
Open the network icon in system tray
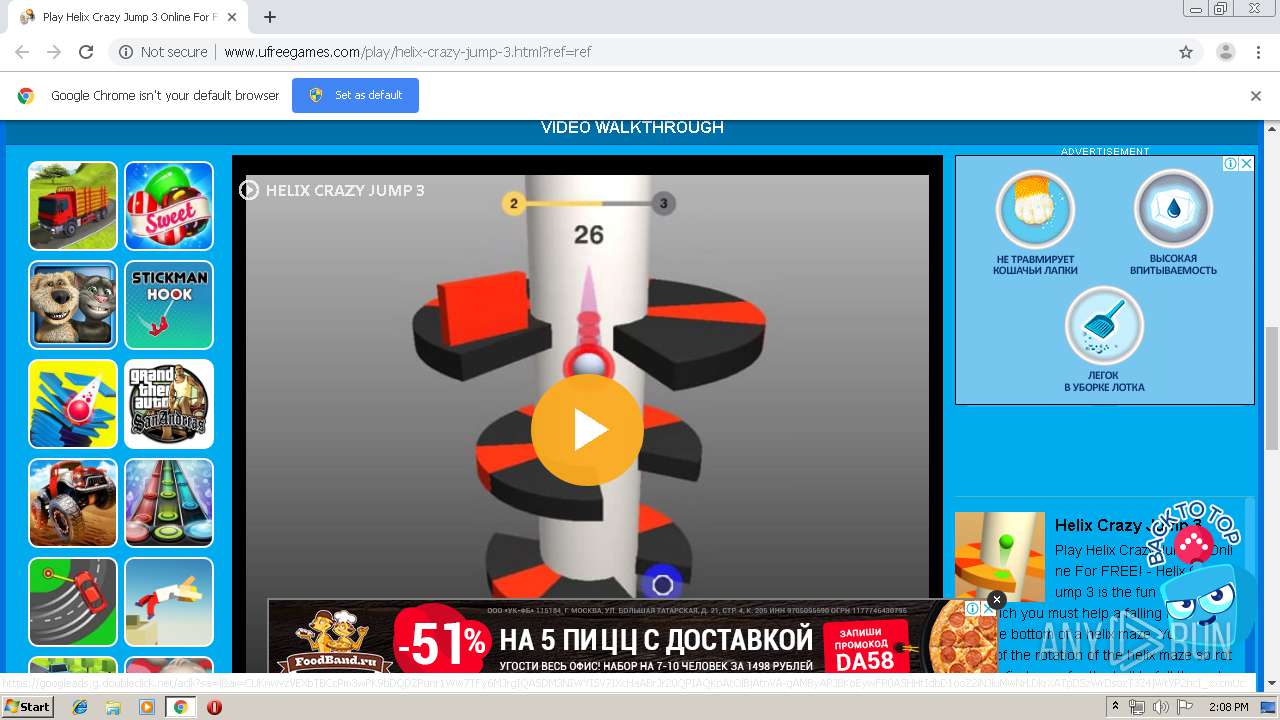click(1137, 707)
